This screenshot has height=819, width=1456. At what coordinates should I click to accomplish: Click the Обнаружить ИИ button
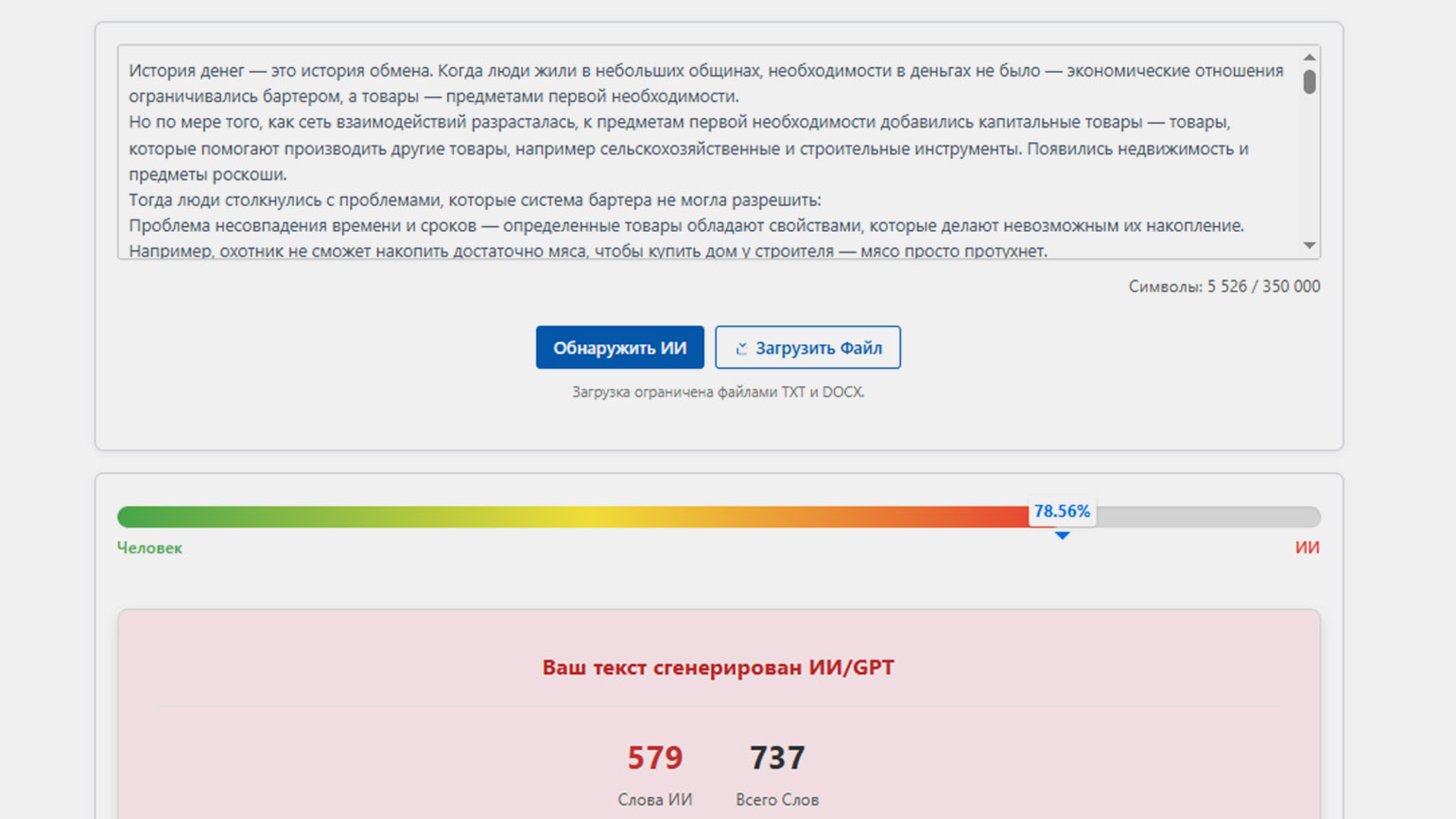click(619, 347)
